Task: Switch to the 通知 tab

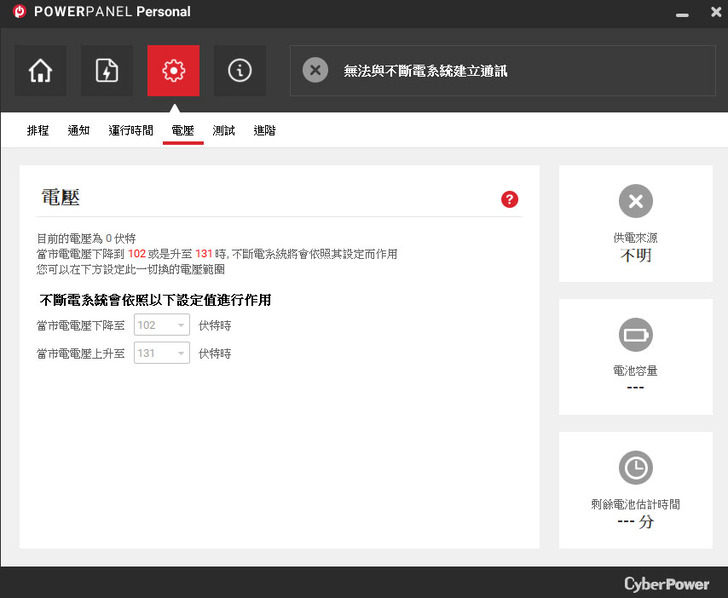Action: 79,131
